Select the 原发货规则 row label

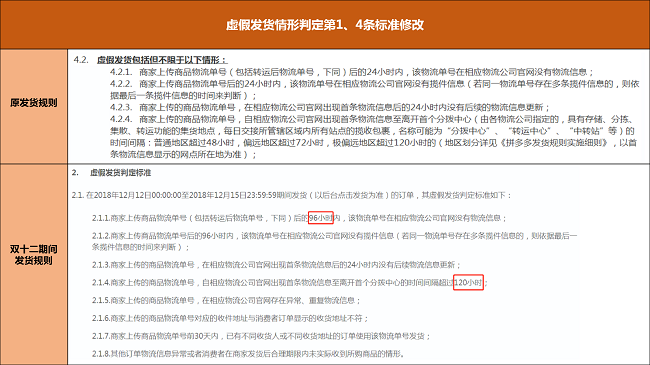coord(34,103)
